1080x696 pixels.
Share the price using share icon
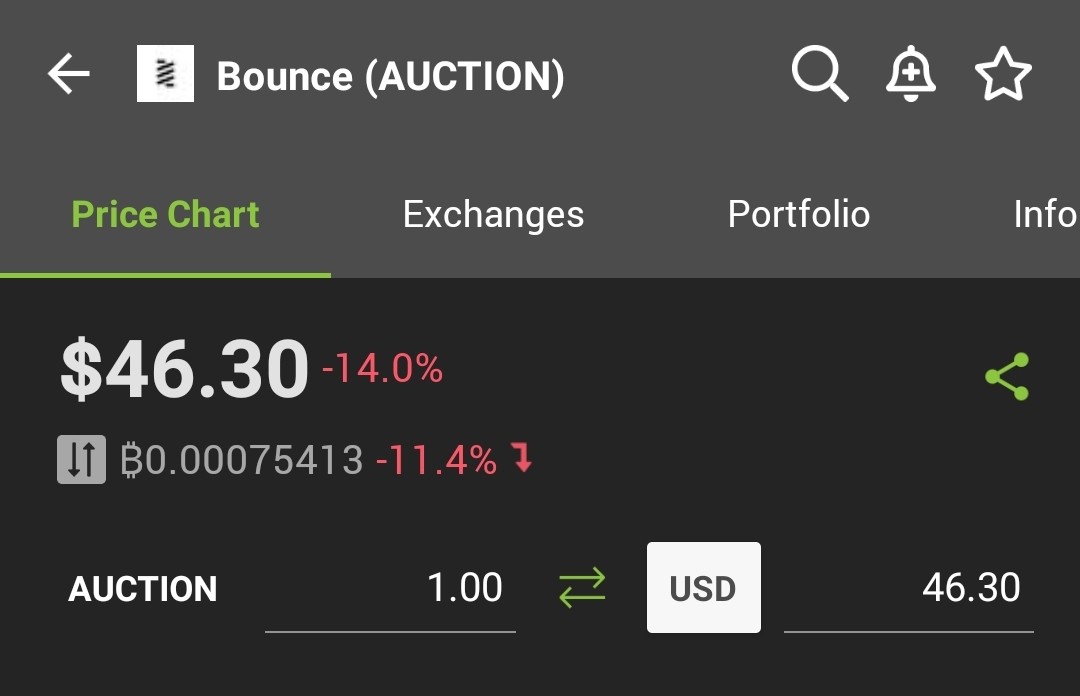tap(1007, 376)
